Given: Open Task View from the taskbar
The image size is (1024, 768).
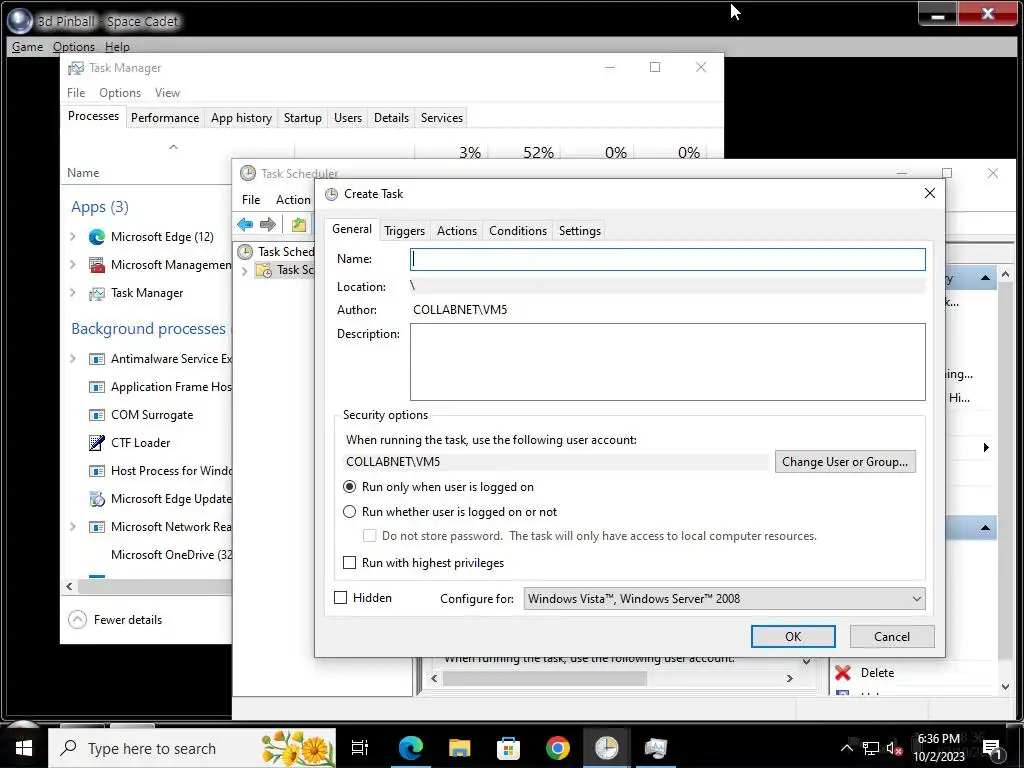Looking at the screenshot, I should [x=360, y=748].
